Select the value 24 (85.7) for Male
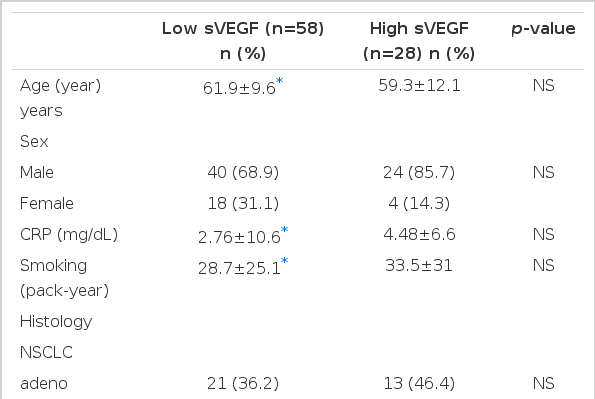Screen dimensions: 595x399 [419, 172]
